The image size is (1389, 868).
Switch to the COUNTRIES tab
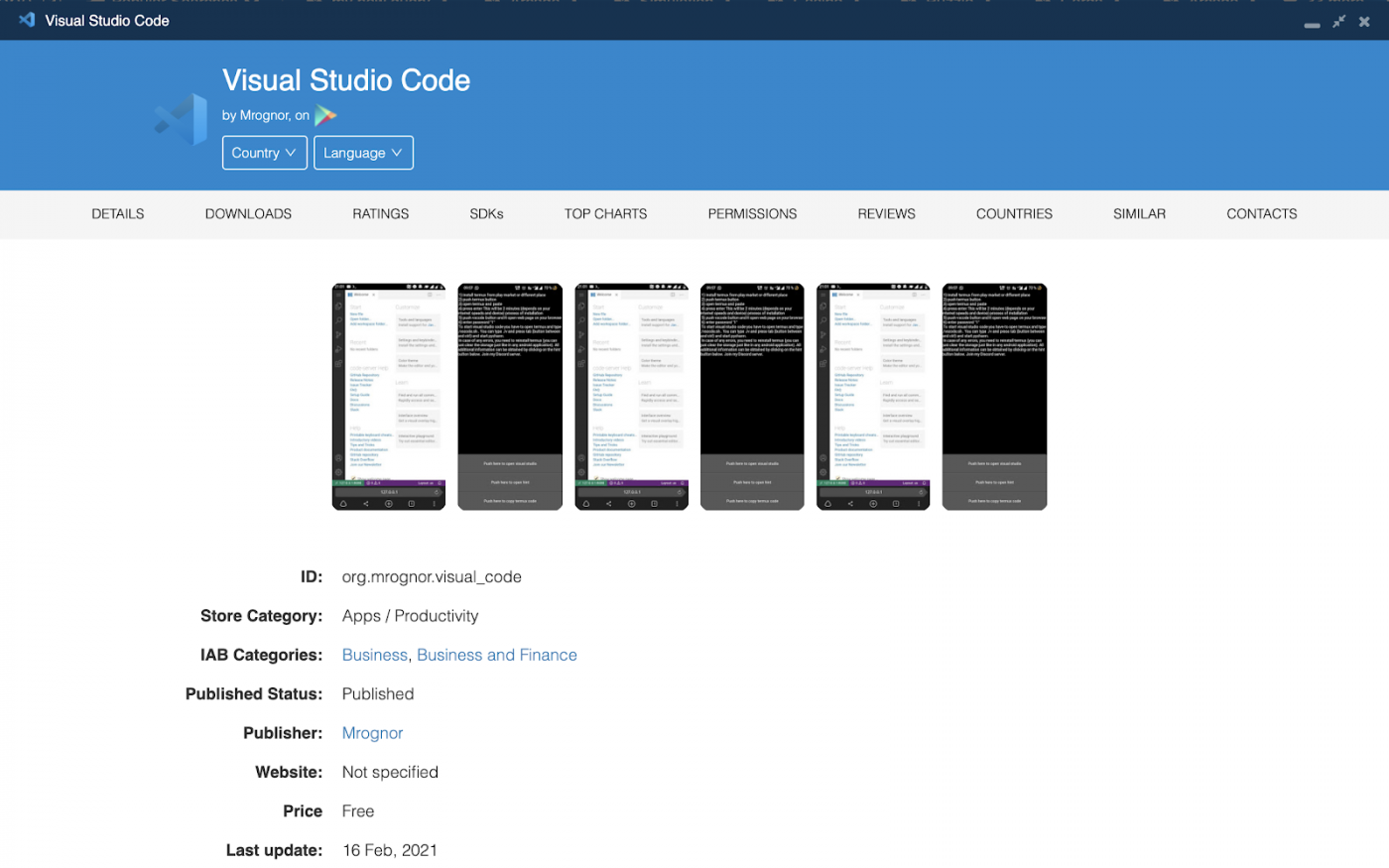(1013, 213)
